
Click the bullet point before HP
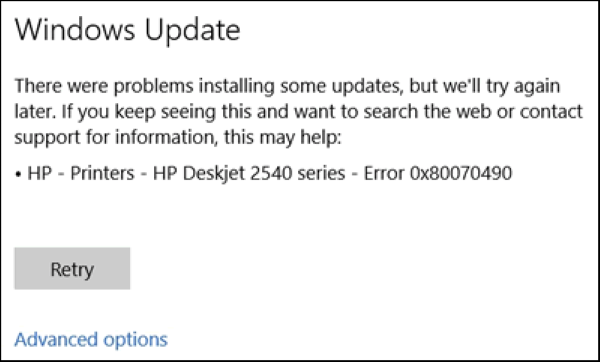click(18, 174)
